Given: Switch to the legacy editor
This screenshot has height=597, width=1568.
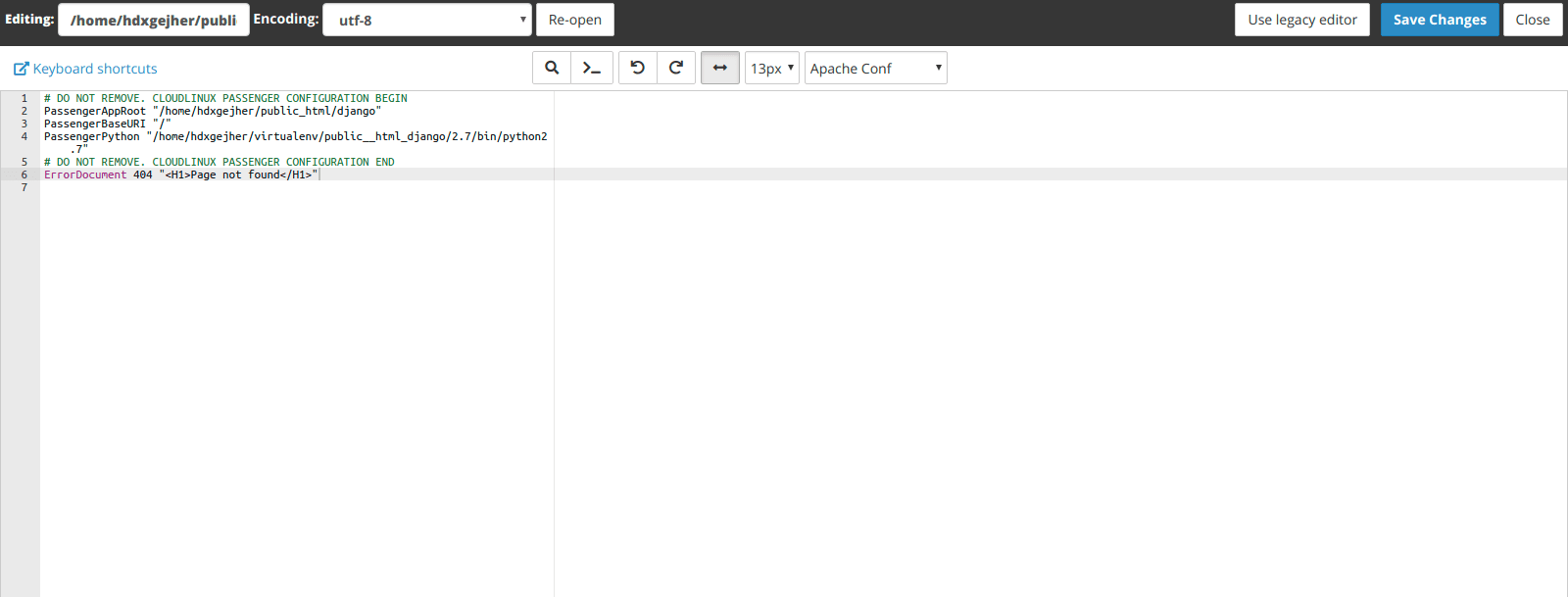Looking at the screenshot, I should tap(1302, 20).
